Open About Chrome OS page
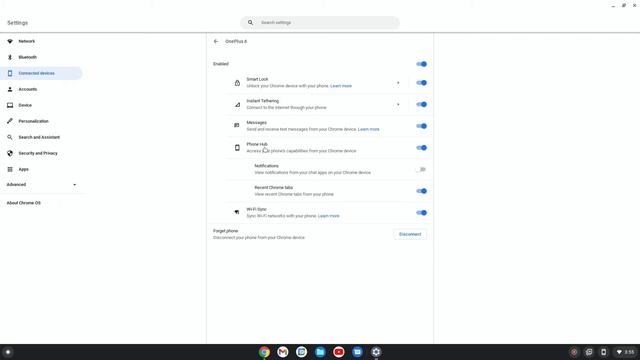The width and height of the screenshot is (640, 360). 24,203
